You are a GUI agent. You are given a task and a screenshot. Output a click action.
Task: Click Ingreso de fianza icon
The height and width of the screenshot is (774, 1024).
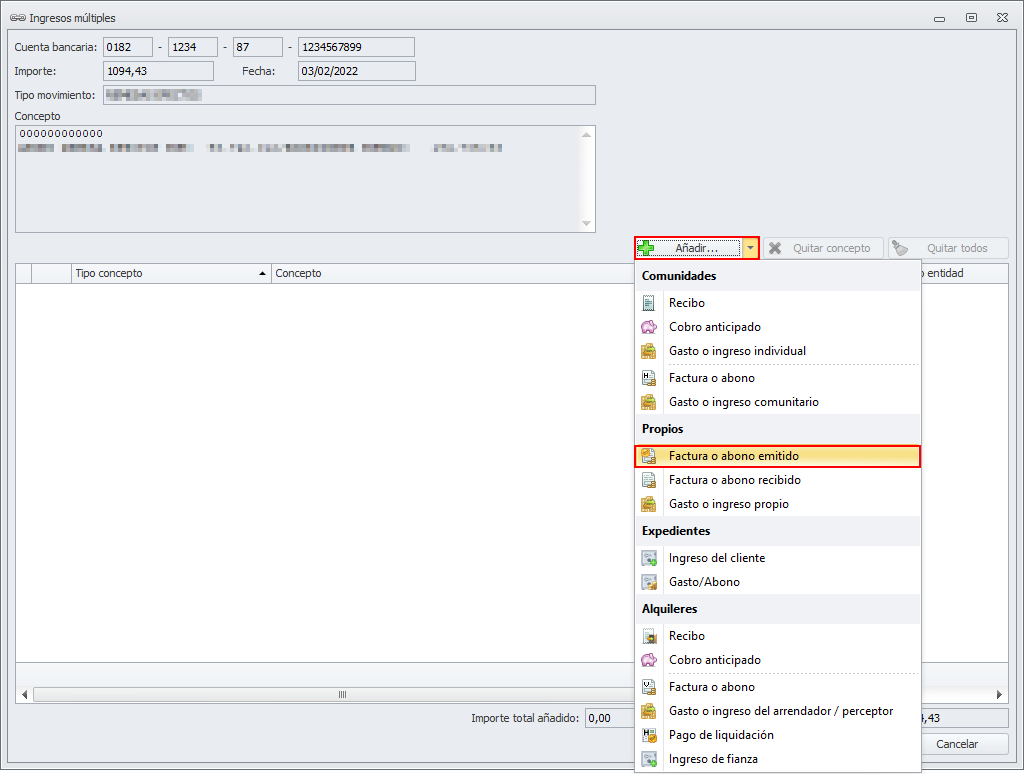pyautogui.click(x=648, y=759)
